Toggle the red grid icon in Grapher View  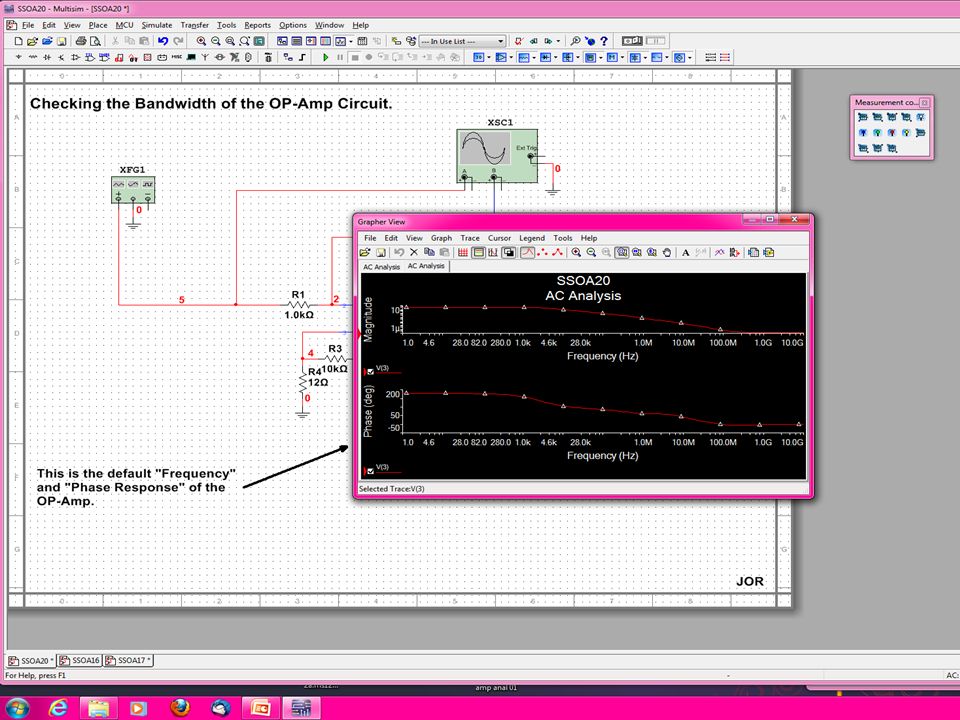463,252
